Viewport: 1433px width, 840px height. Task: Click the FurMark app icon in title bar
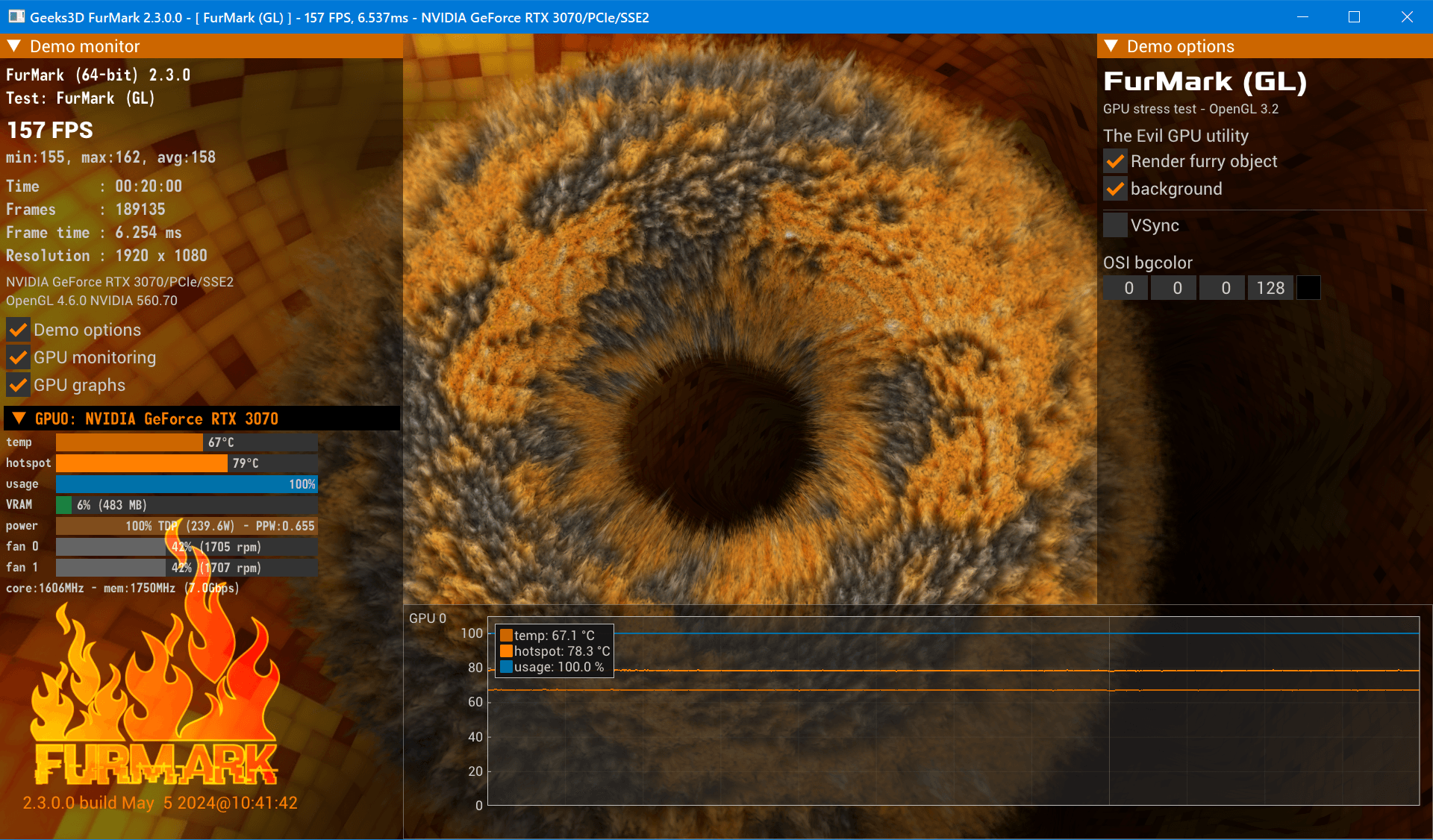tap(16, 16)
